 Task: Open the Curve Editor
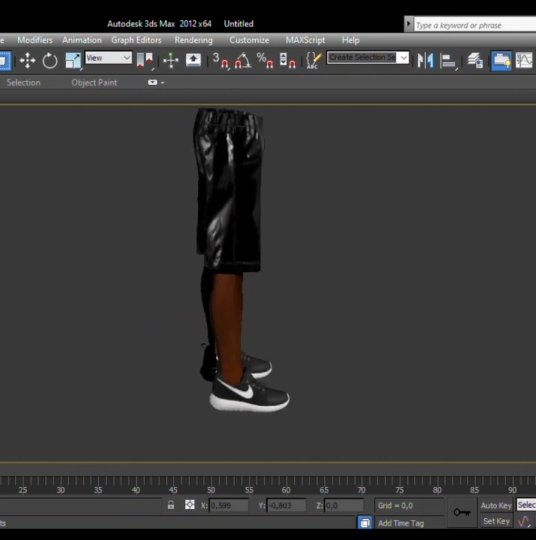pyautogui.click(x=524, y=61)
